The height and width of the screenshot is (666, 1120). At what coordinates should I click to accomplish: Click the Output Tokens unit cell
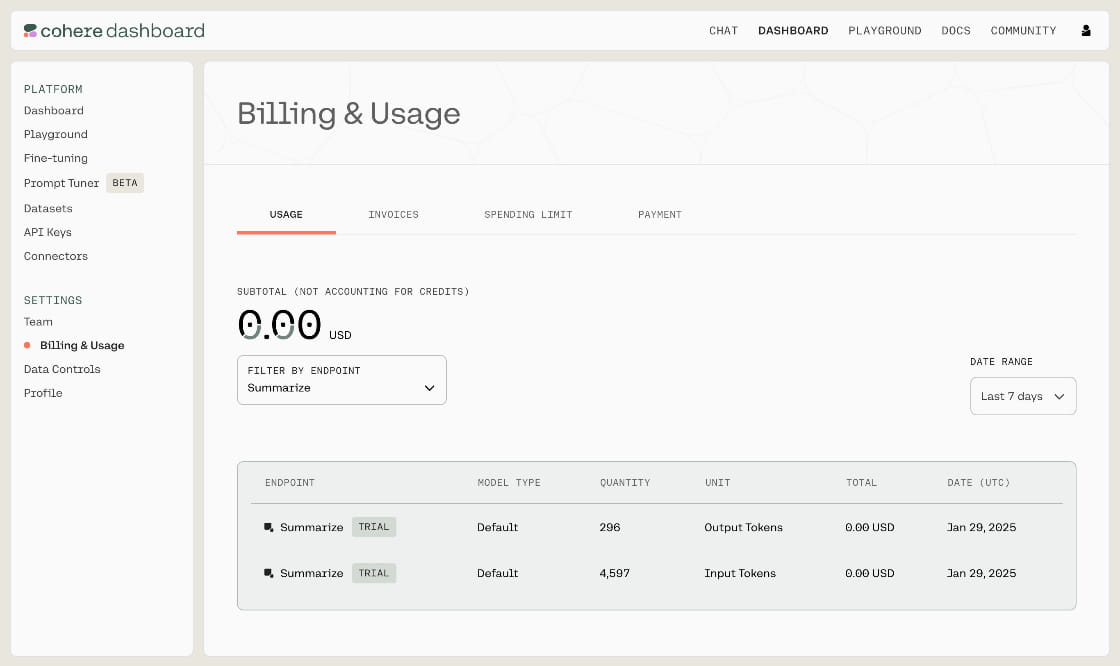click(744, 527)
